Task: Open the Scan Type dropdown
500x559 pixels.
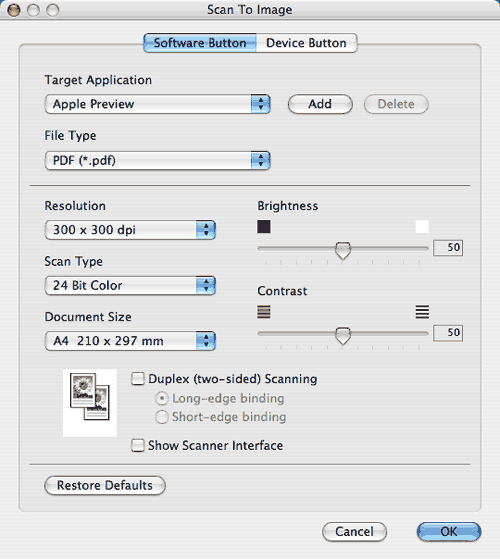Action: tap(130, 285)
